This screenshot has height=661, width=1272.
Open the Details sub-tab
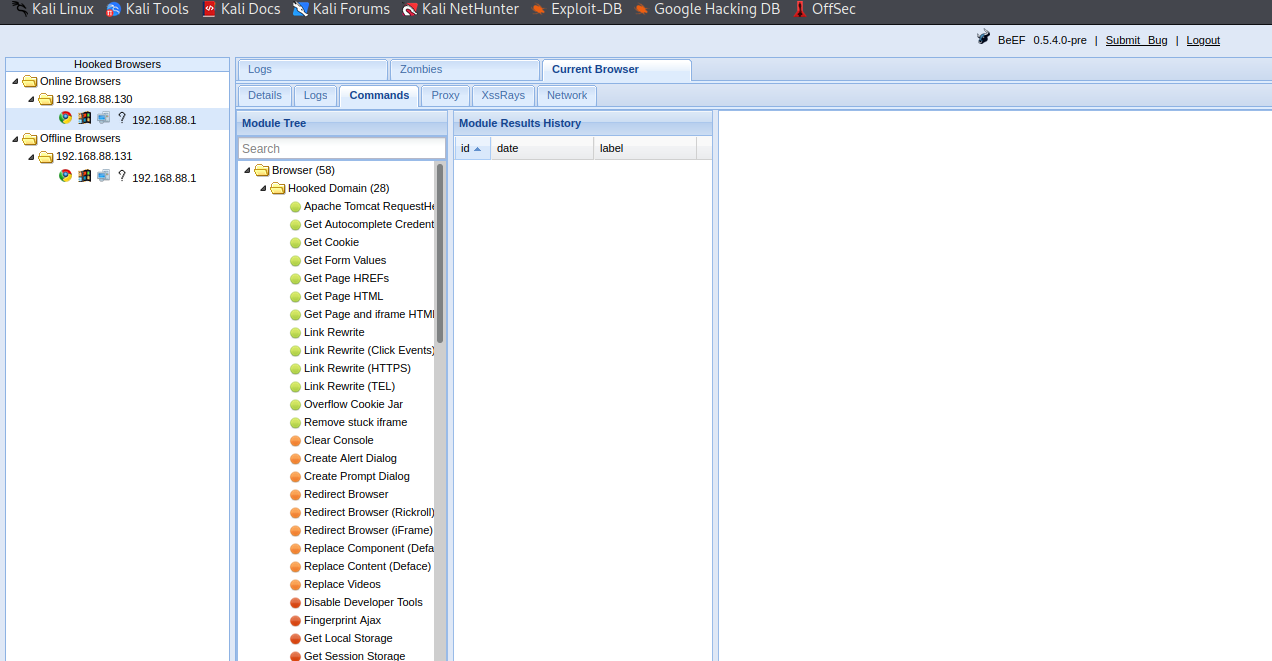tap(265, 95)
